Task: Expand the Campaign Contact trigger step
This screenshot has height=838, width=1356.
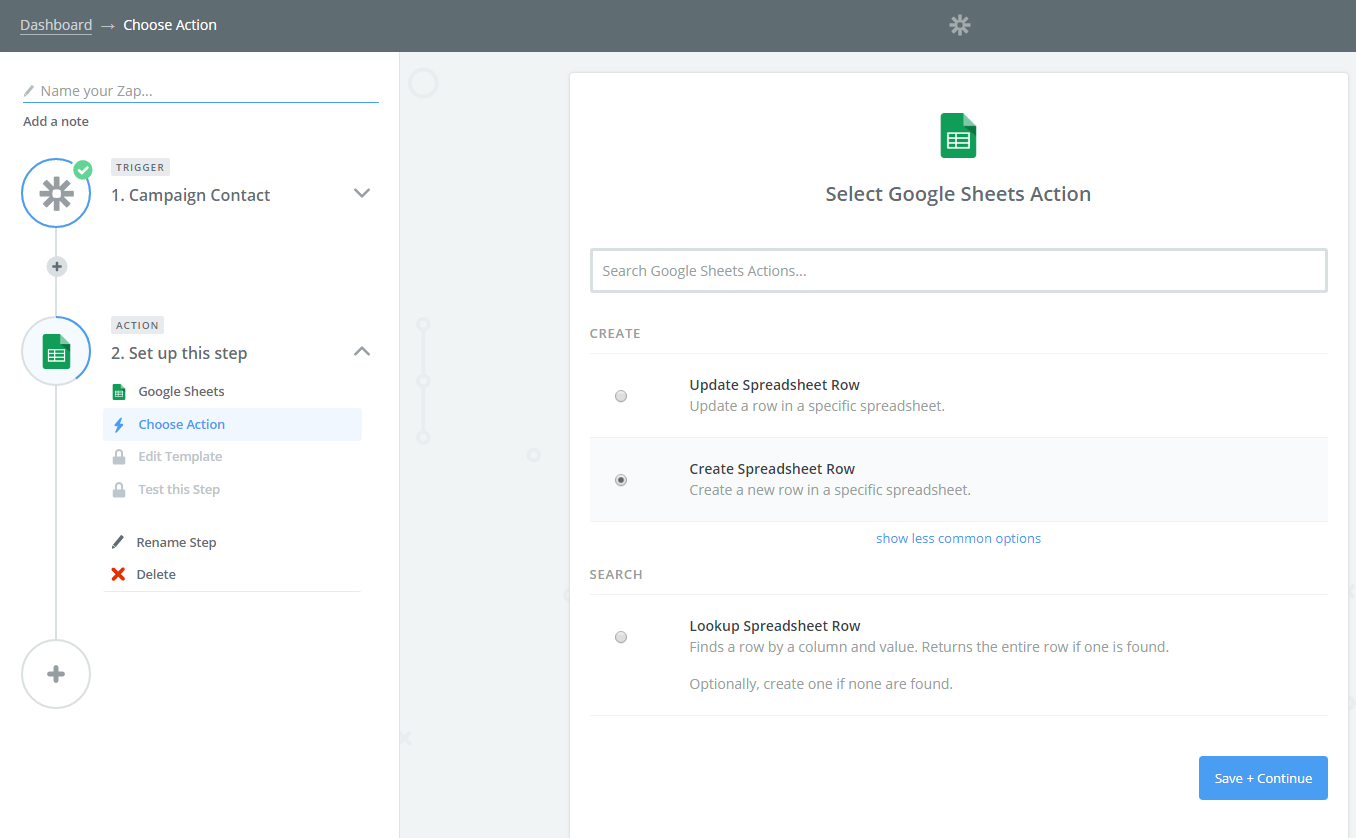Action: [362, 193]
